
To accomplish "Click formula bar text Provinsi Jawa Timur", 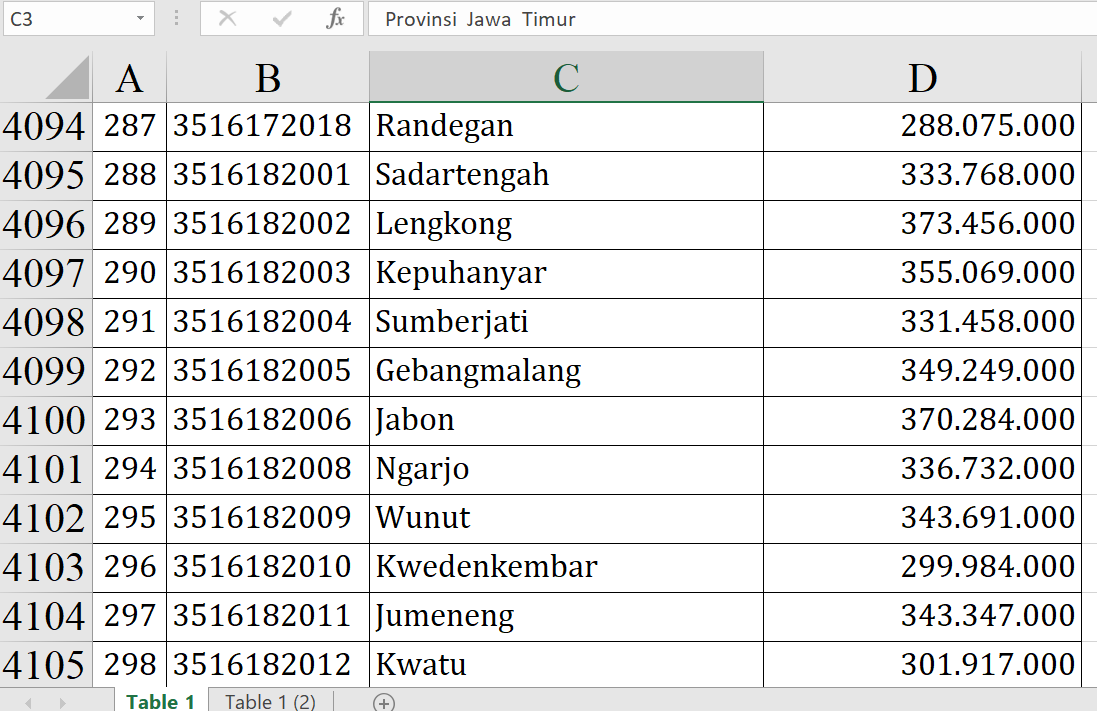I will tap(480, 20).
